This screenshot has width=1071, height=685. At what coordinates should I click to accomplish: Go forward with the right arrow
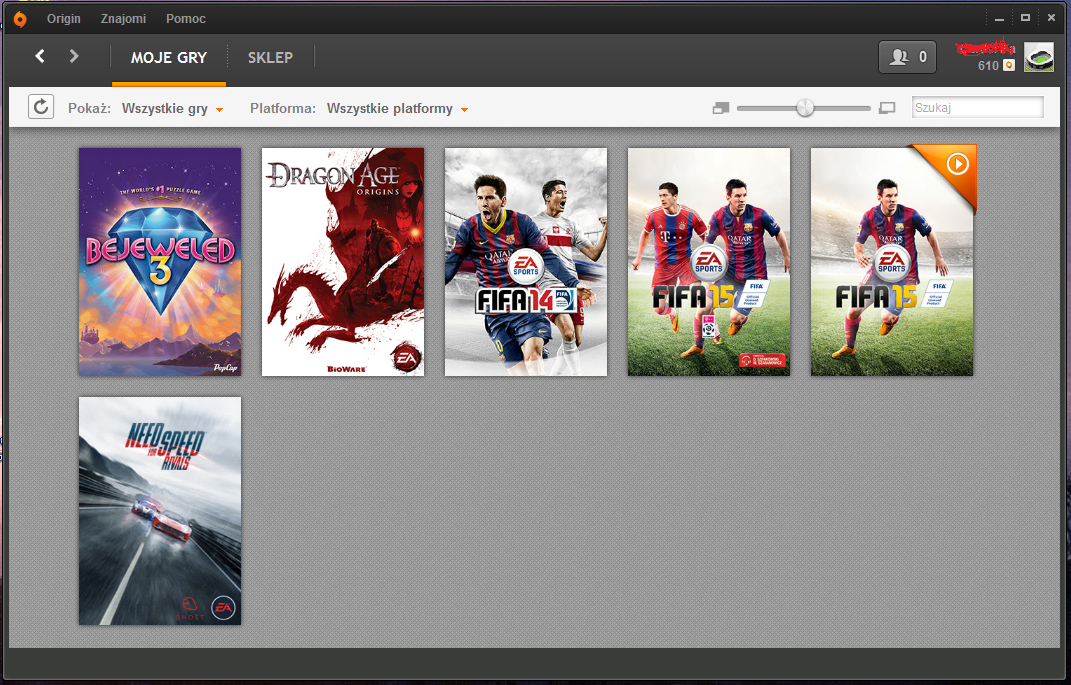[x=74, y=56]
